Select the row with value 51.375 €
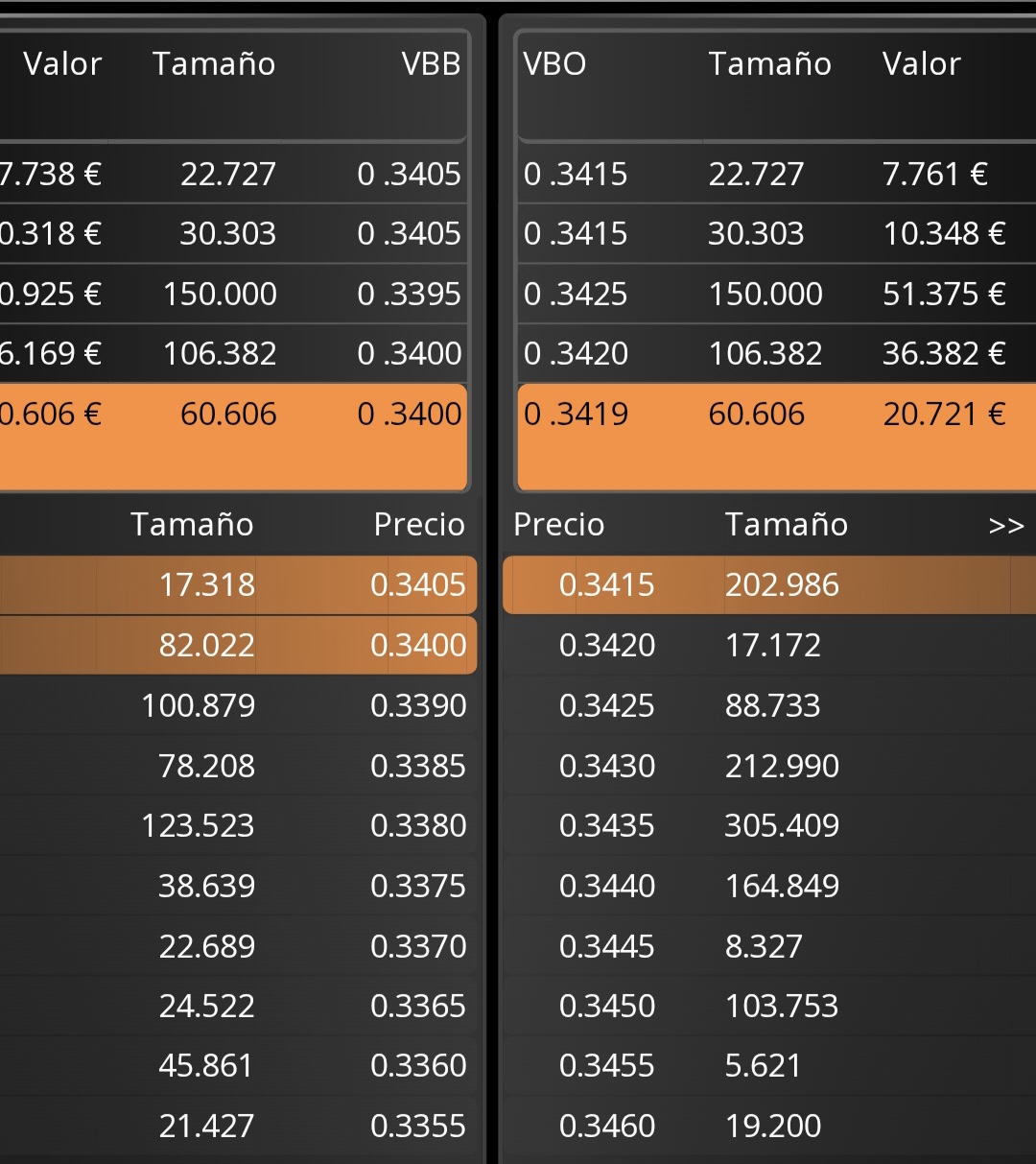This screenshot has height=1164, width=1036. click(776, 294)
